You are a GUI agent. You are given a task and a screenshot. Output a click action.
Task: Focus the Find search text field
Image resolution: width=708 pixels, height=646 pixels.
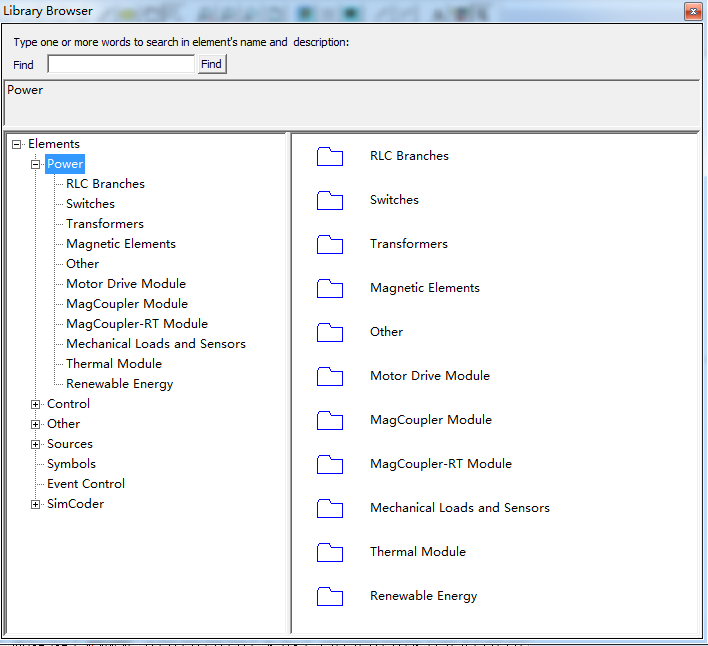121,64
